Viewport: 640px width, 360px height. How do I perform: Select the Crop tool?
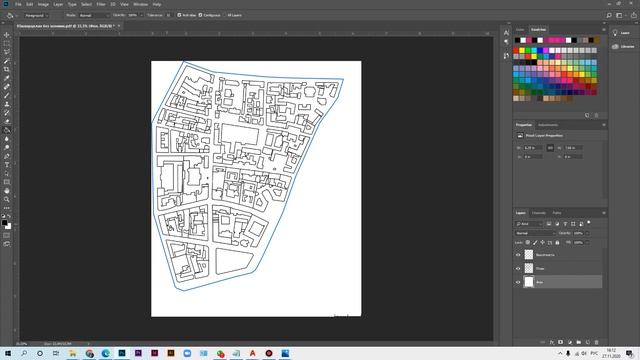pyautogui.click(x=7, y=69)
